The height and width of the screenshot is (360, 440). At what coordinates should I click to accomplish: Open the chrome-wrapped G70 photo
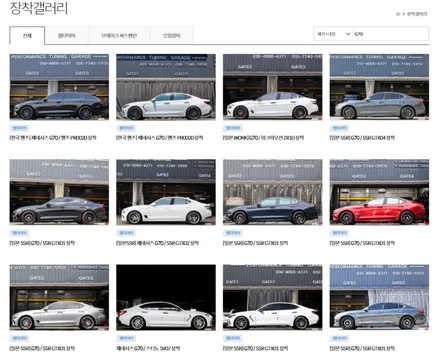379,298
